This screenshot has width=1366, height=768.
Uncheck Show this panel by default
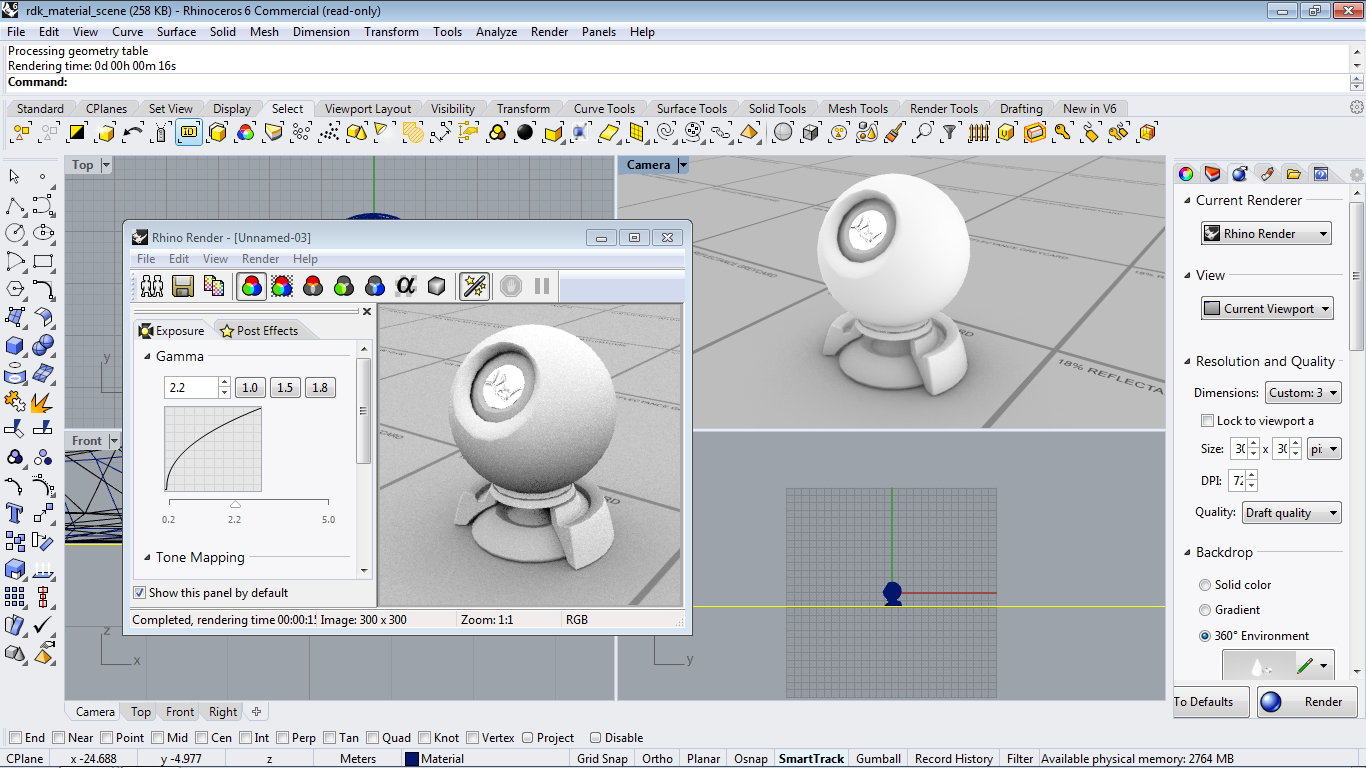140,593
